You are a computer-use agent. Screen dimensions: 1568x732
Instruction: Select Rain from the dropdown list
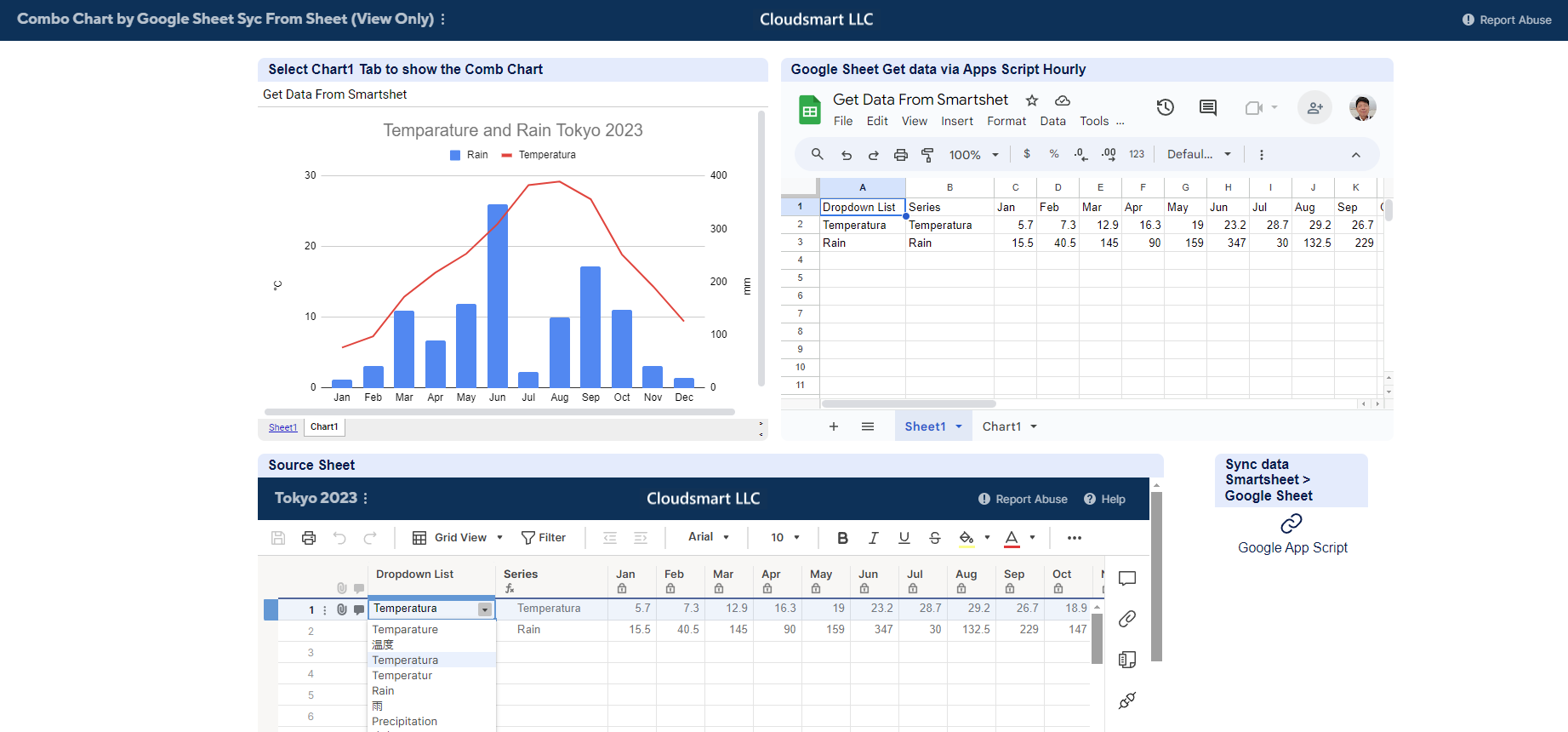pyautogui.click(x=431, y=691)
